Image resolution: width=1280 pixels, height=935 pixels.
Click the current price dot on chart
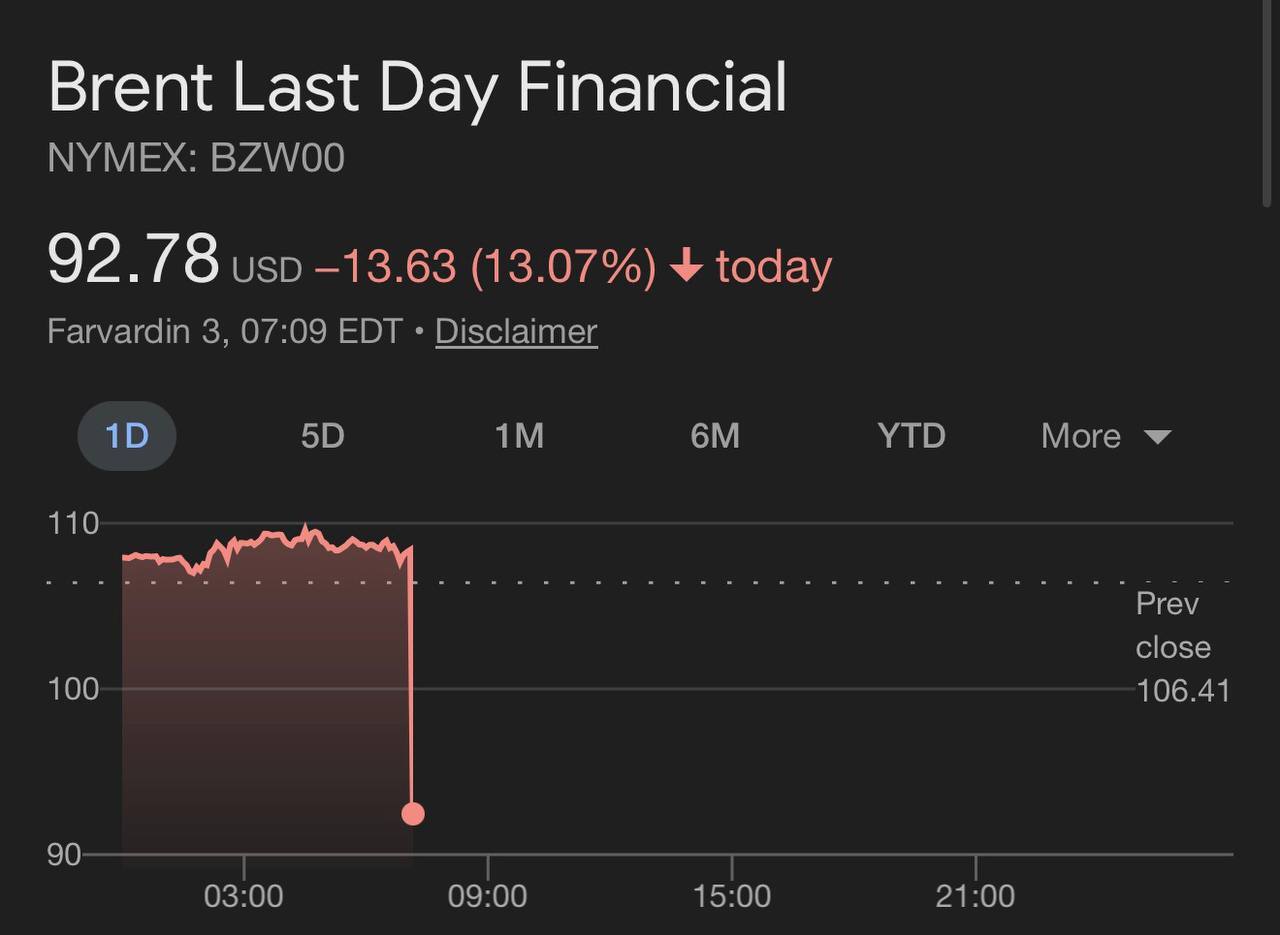pyautogui.click(x=412, y=814)
